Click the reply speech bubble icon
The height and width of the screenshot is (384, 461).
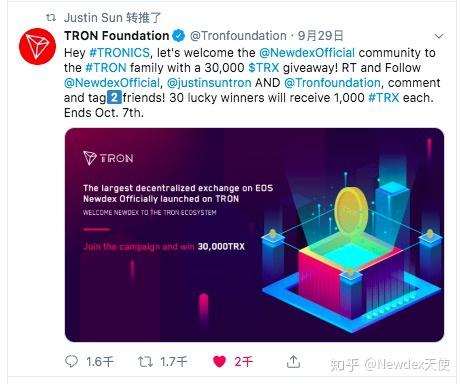tap(71, 361)
